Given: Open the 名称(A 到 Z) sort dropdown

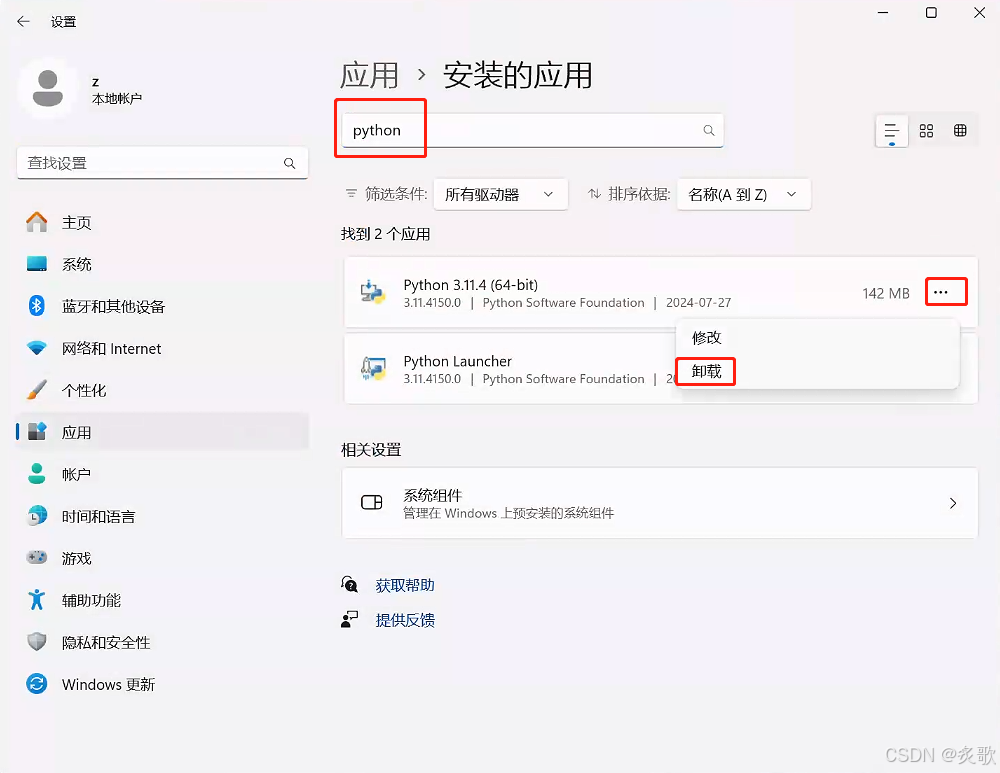Looking at the screenshot, I should point(744,195).
